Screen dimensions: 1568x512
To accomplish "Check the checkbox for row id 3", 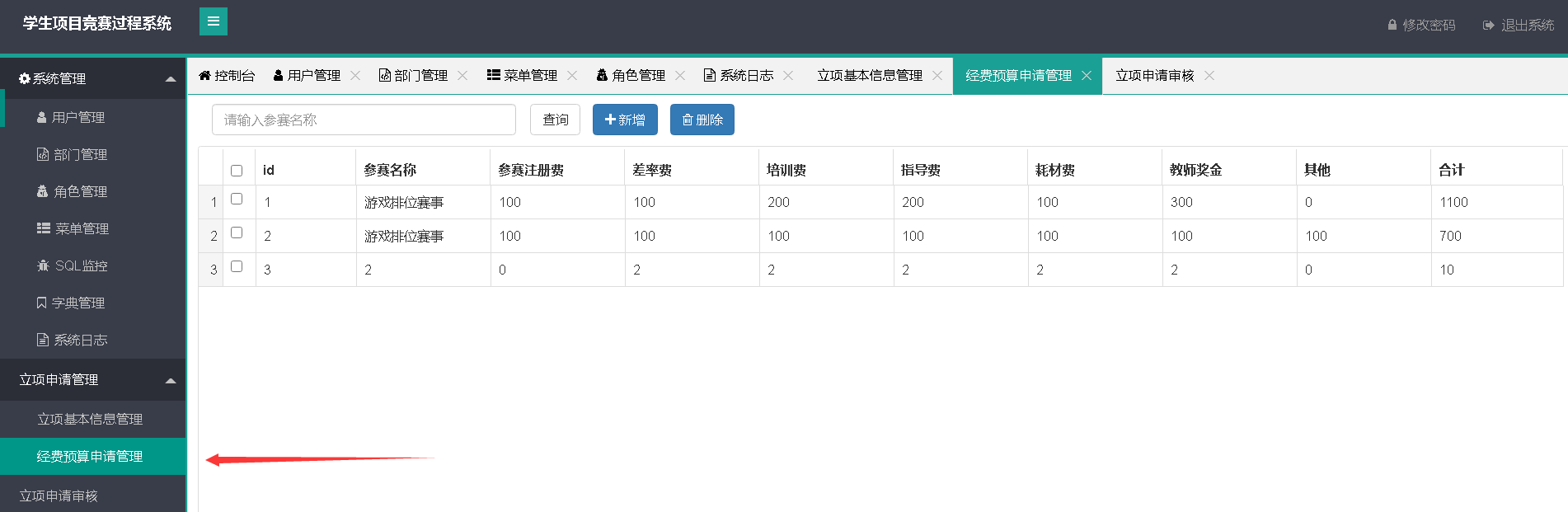I will click(x=237, y=266).
